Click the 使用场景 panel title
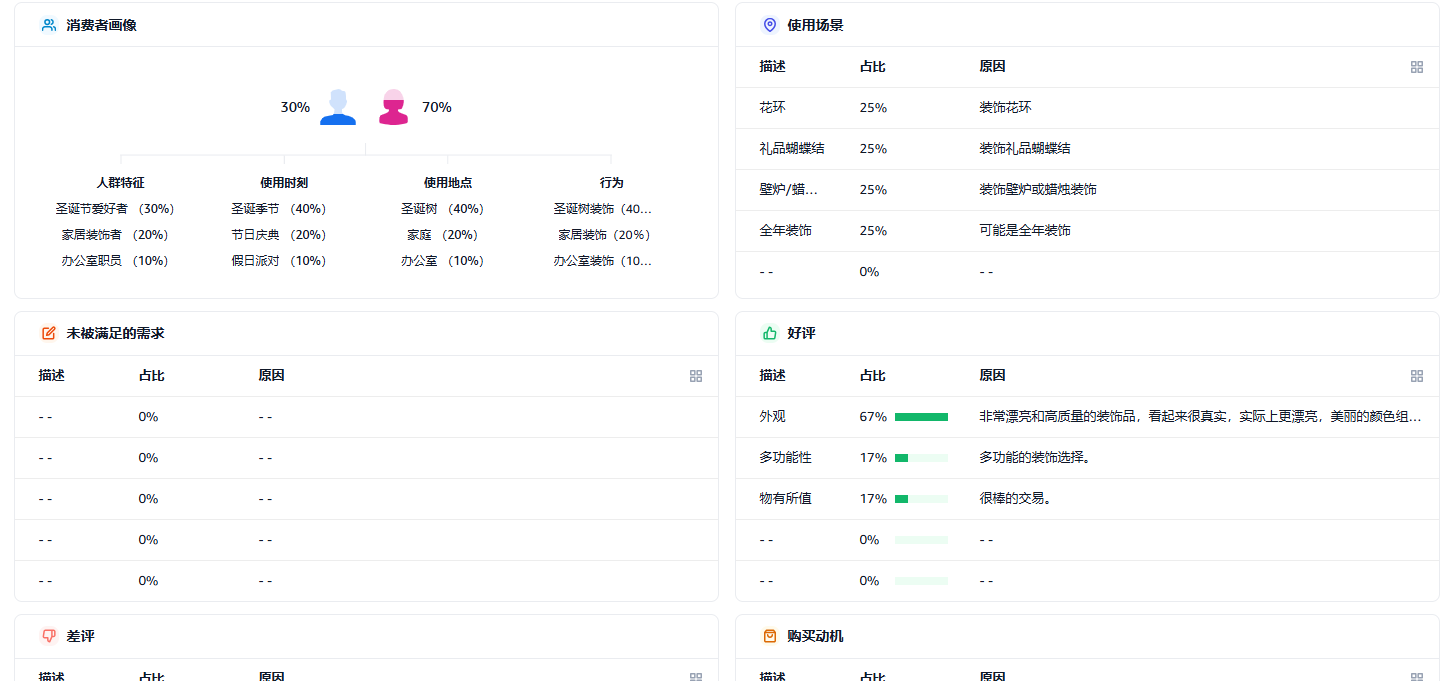The image size is (1446, 681). click(x=815, y=25)
